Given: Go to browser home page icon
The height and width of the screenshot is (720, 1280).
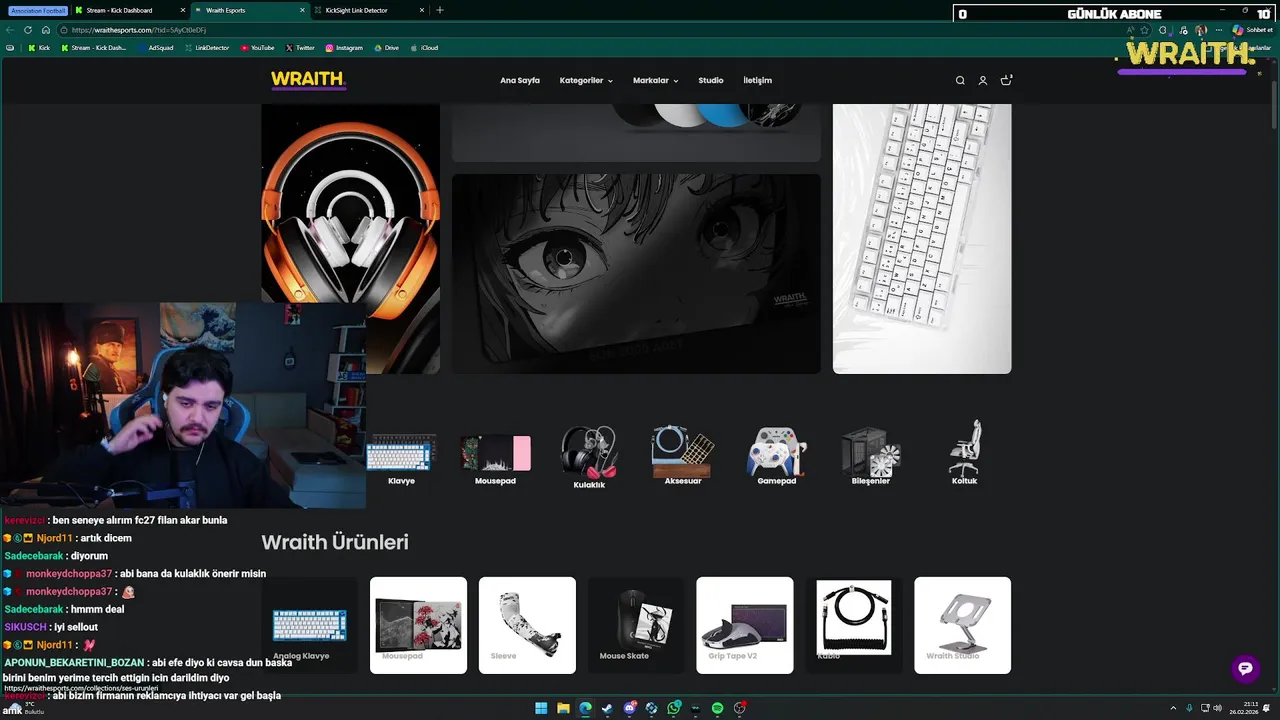Looking at the screenshot, I should [x=45, y=30].
